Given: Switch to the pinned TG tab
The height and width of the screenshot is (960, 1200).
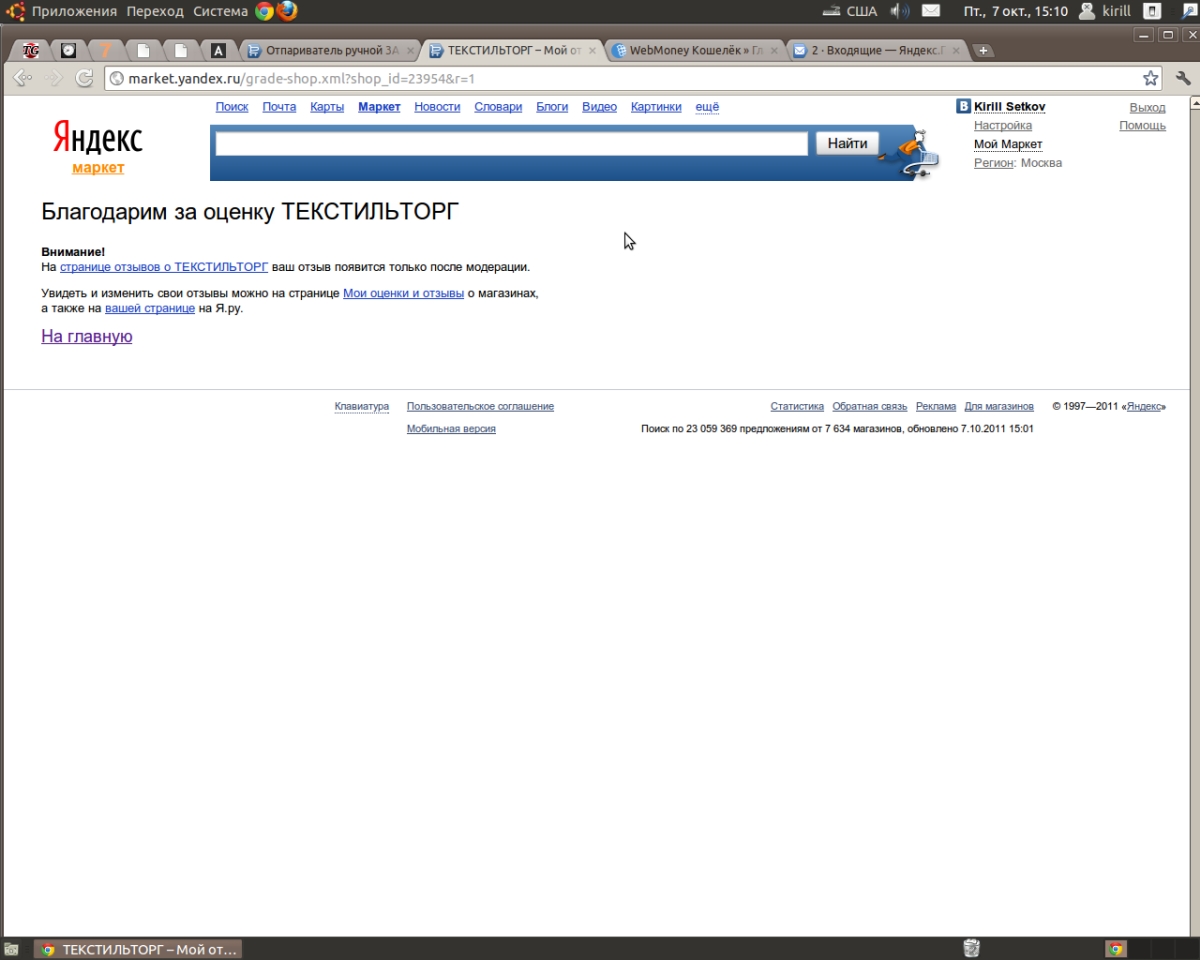Looking at the screenshot, I should [31, 50].
